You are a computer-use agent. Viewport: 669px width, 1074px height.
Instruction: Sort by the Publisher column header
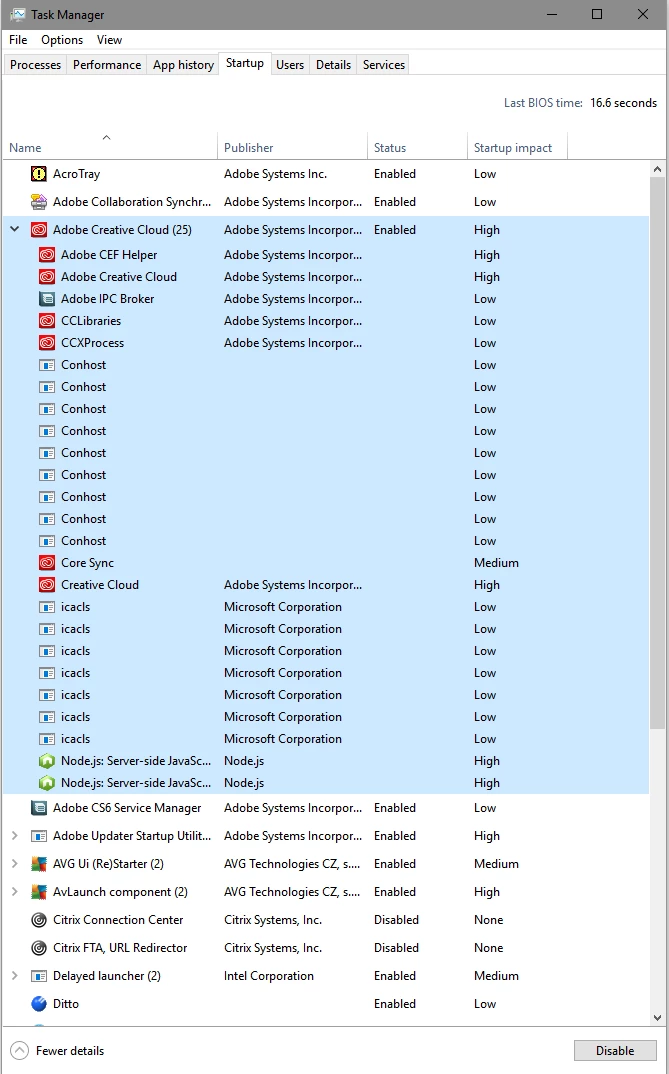click(292, 147)
